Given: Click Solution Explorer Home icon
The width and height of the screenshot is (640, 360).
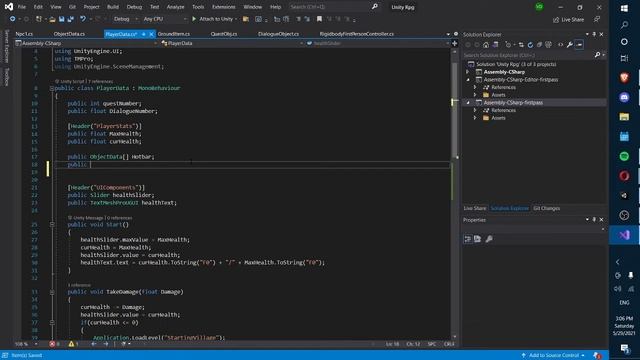Looking at the screenshot, I should (486, 44).
